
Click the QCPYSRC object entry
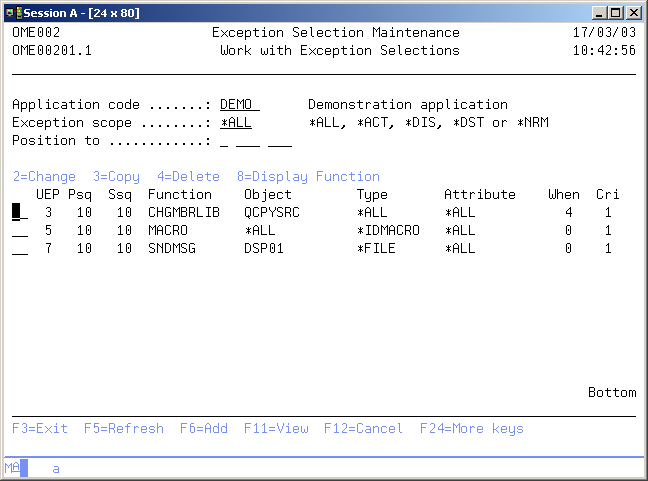(x=272, y=213)
